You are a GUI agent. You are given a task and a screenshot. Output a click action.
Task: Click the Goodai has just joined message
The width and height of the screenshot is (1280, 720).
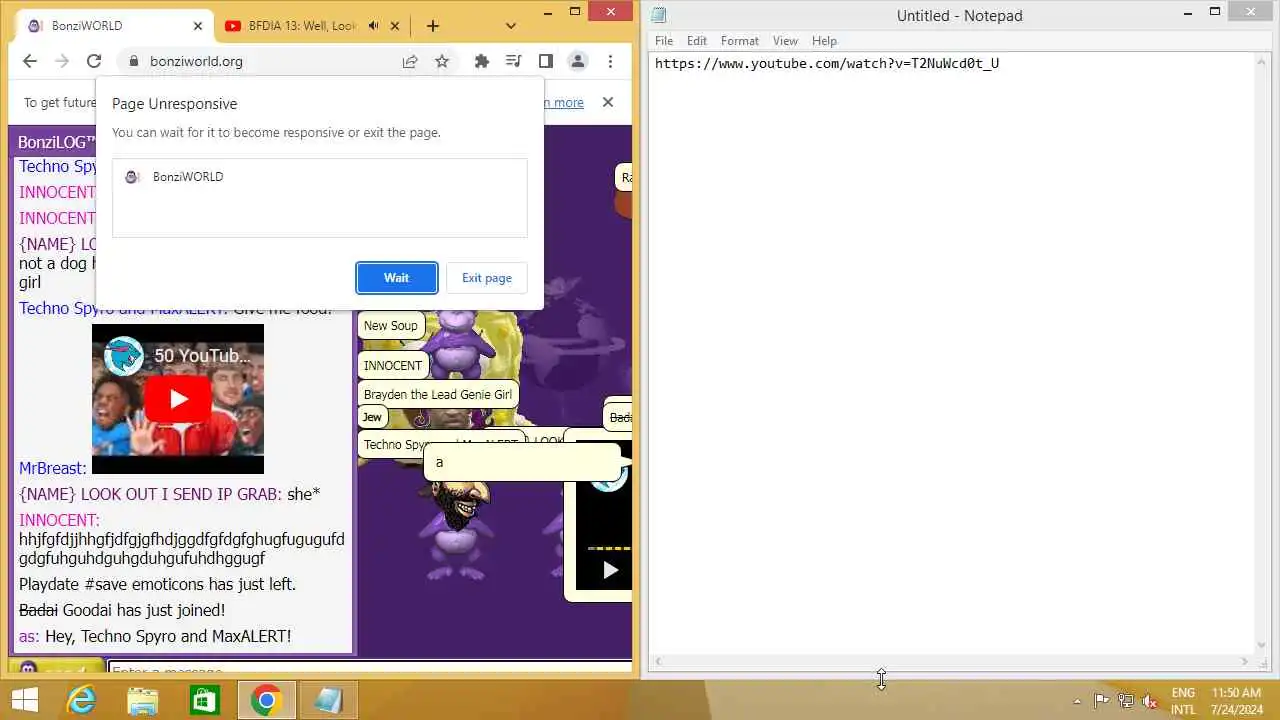click(122, 610)
